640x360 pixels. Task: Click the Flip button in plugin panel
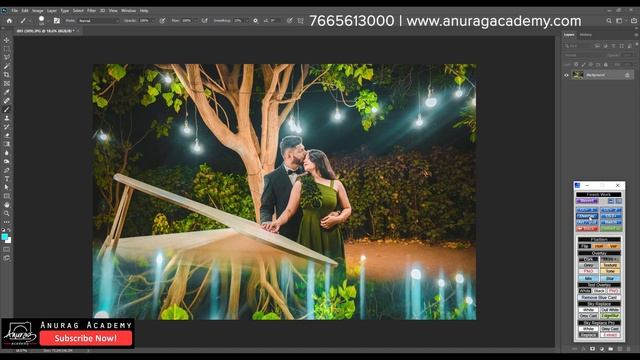click(584, 246)
